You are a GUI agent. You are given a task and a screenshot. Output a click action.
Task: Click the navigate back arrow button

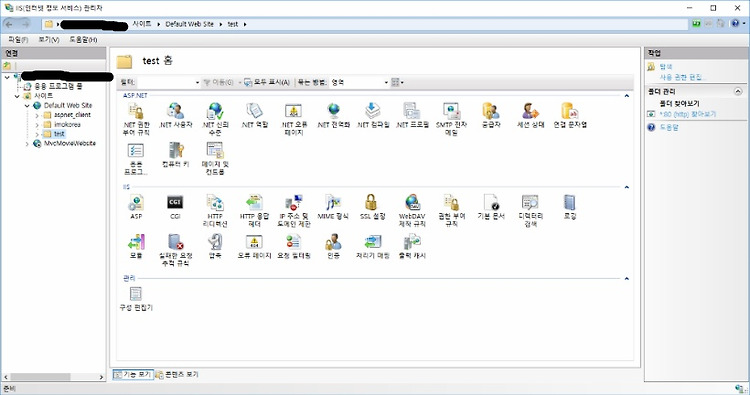(9, 24)
